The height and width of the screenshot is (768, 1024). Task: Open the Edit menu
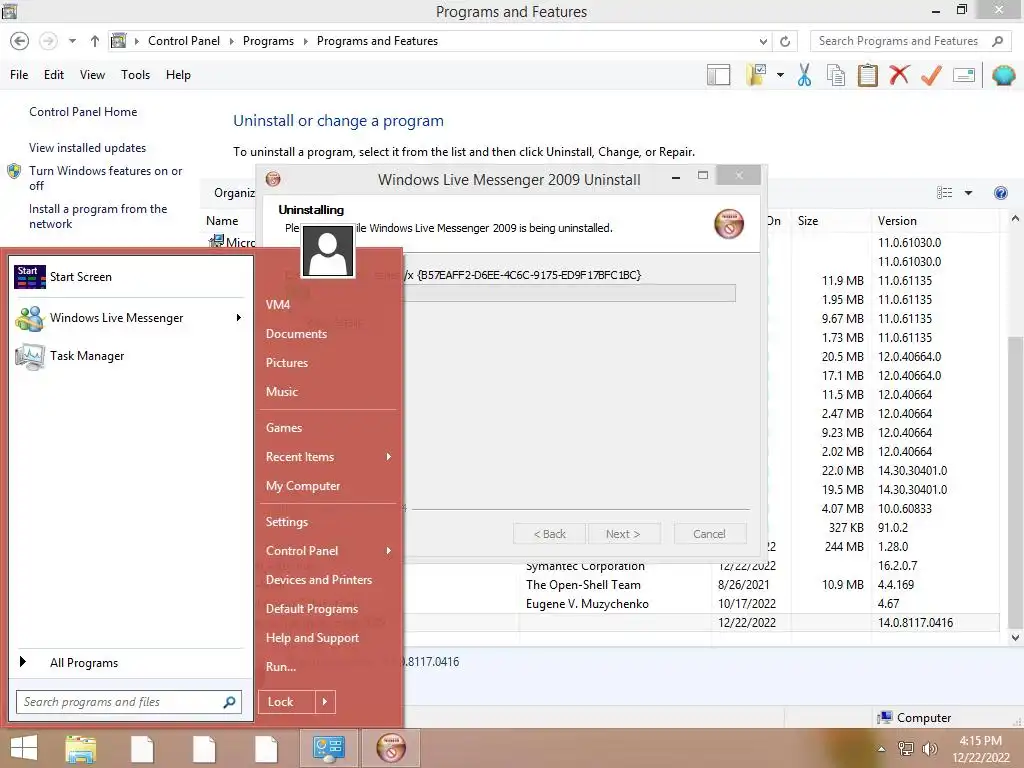tap(54, 75)
